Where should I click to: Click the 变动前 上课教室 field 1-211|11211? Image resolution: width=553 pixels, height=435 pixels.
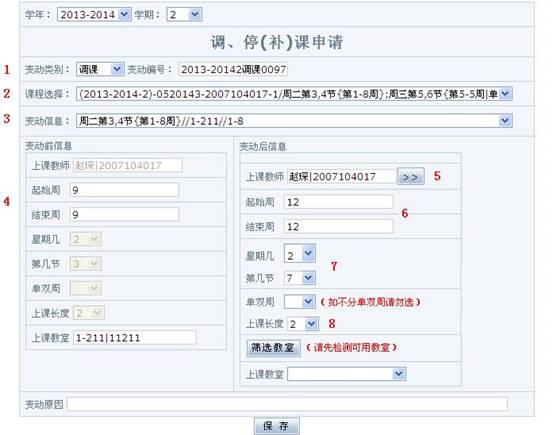135,338
